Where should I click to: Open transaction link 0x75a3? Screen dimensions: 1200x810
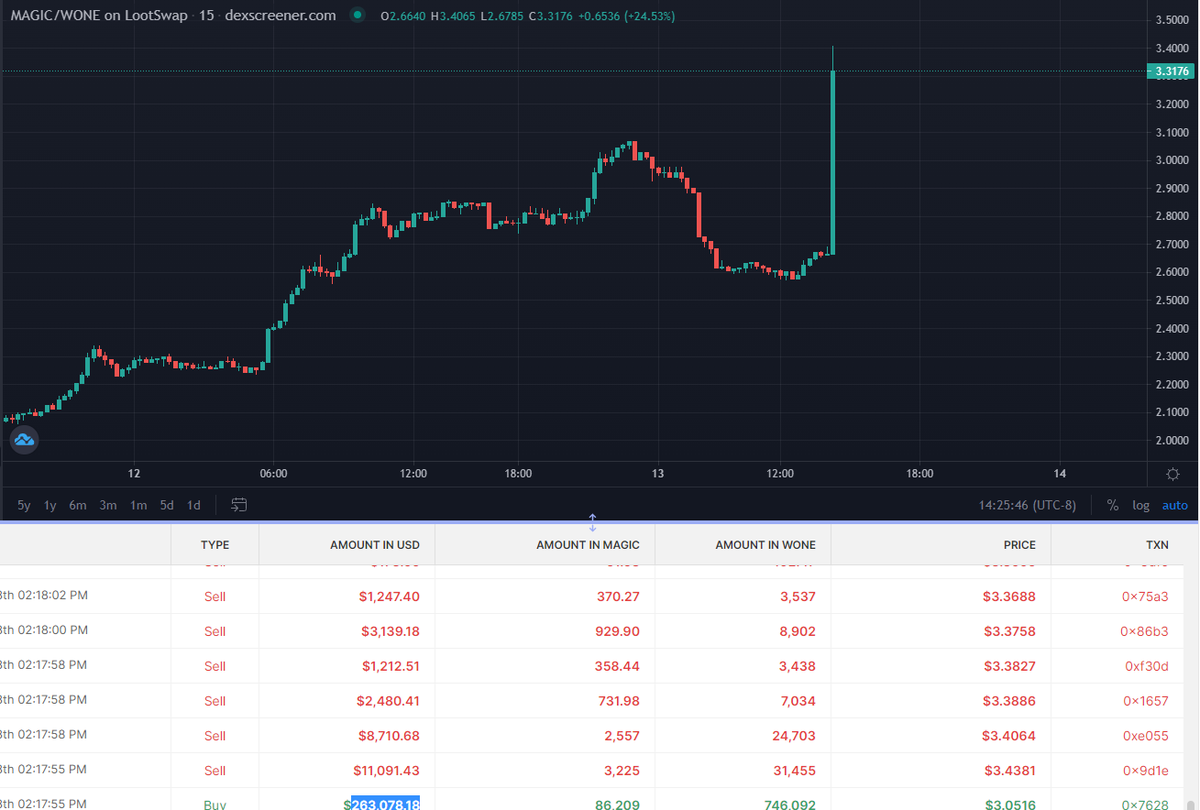click(1144, 596)
